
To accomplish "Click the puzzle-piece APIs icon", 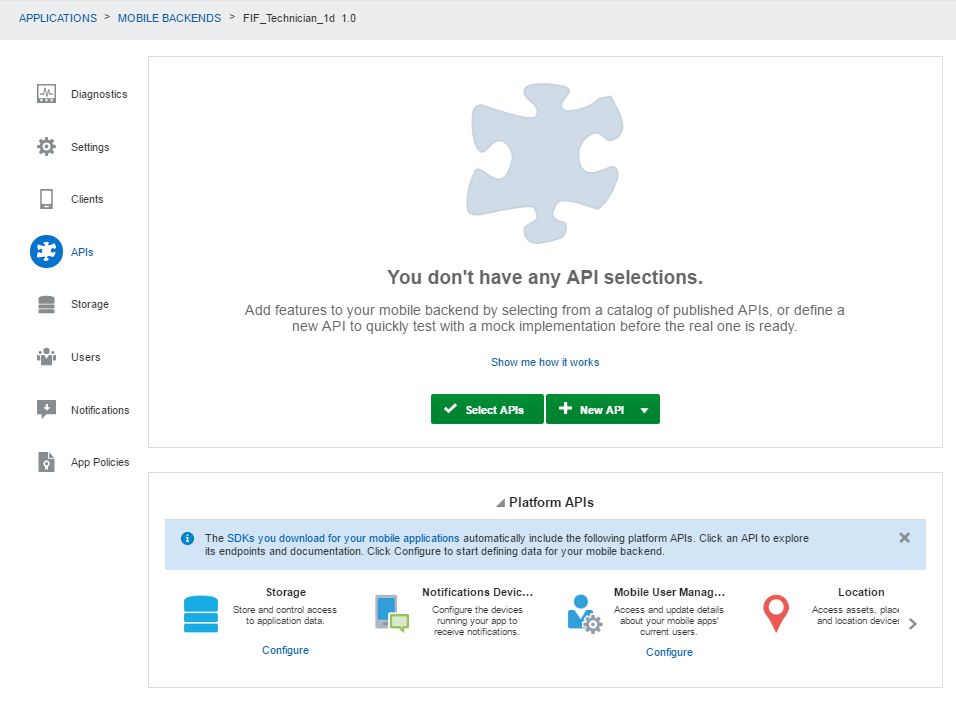I will pyautogui.click(x=46, y=251).
